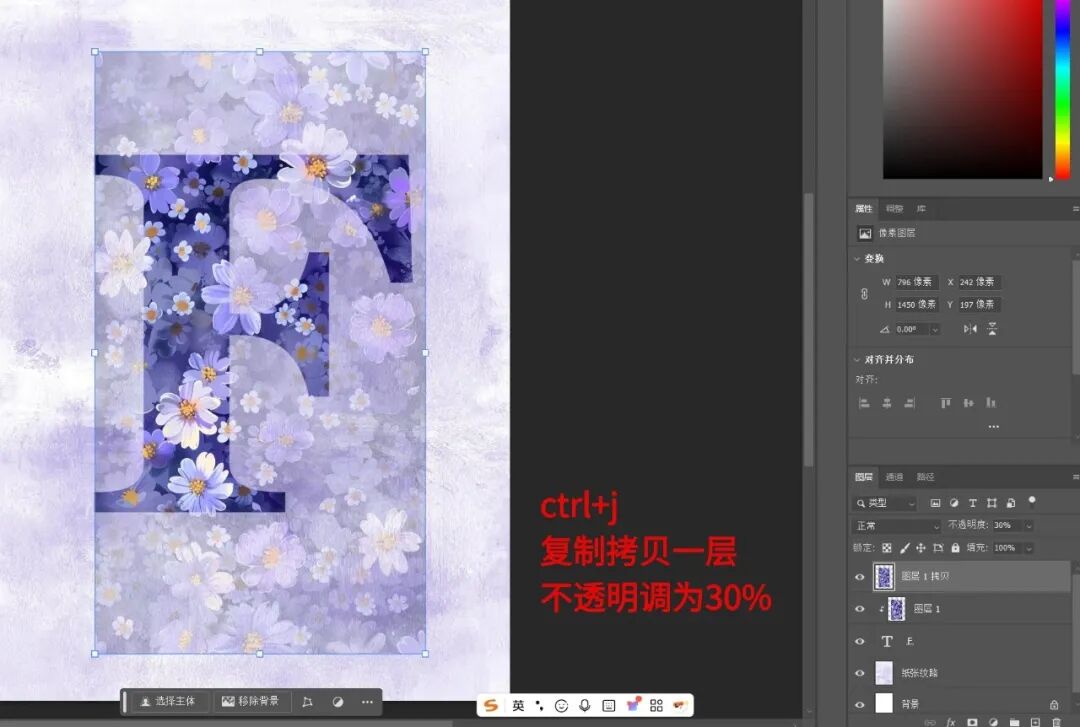Switch to the 路径 tab
Image resolution: width=1080 pixels, height=727 pixels.
coord(925,477)
